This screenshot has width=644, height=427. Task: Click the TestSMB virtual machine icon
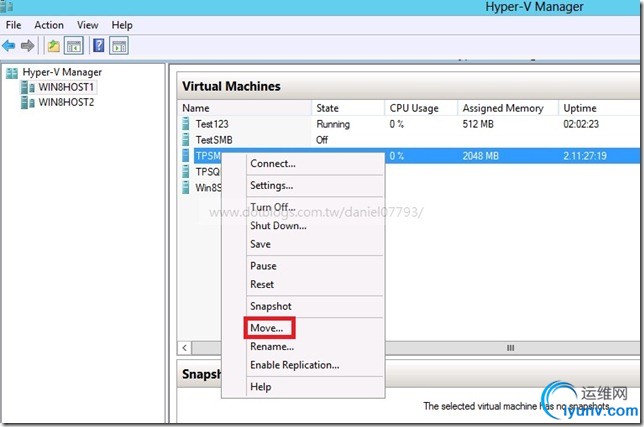tap(186, 140)
